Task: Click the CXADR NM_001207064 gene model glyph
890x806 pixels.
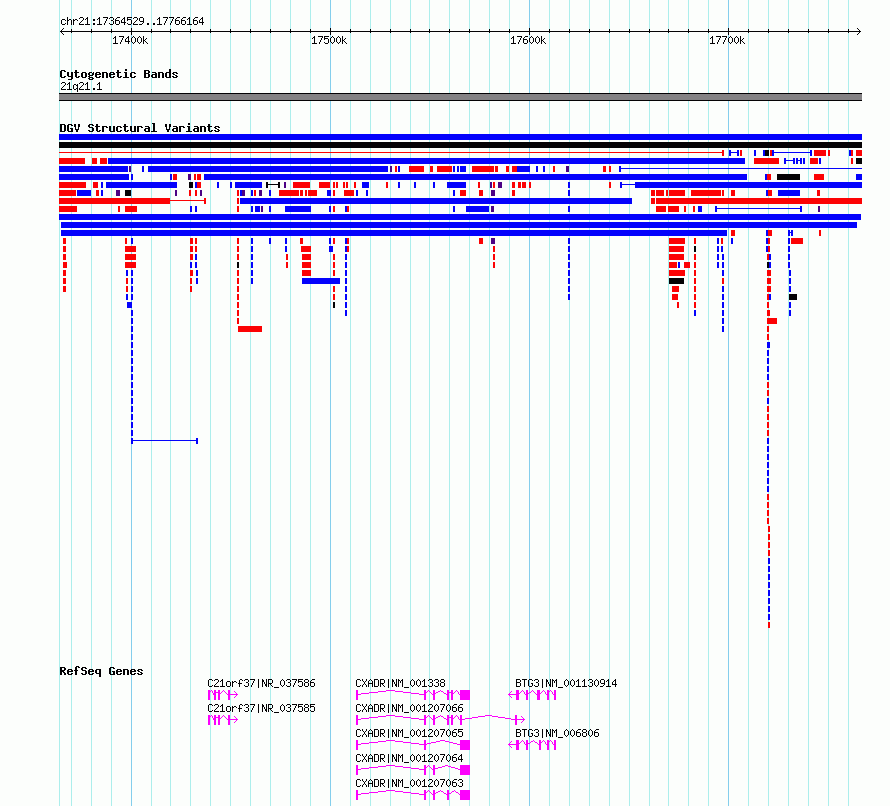Action: pos(413,770)
